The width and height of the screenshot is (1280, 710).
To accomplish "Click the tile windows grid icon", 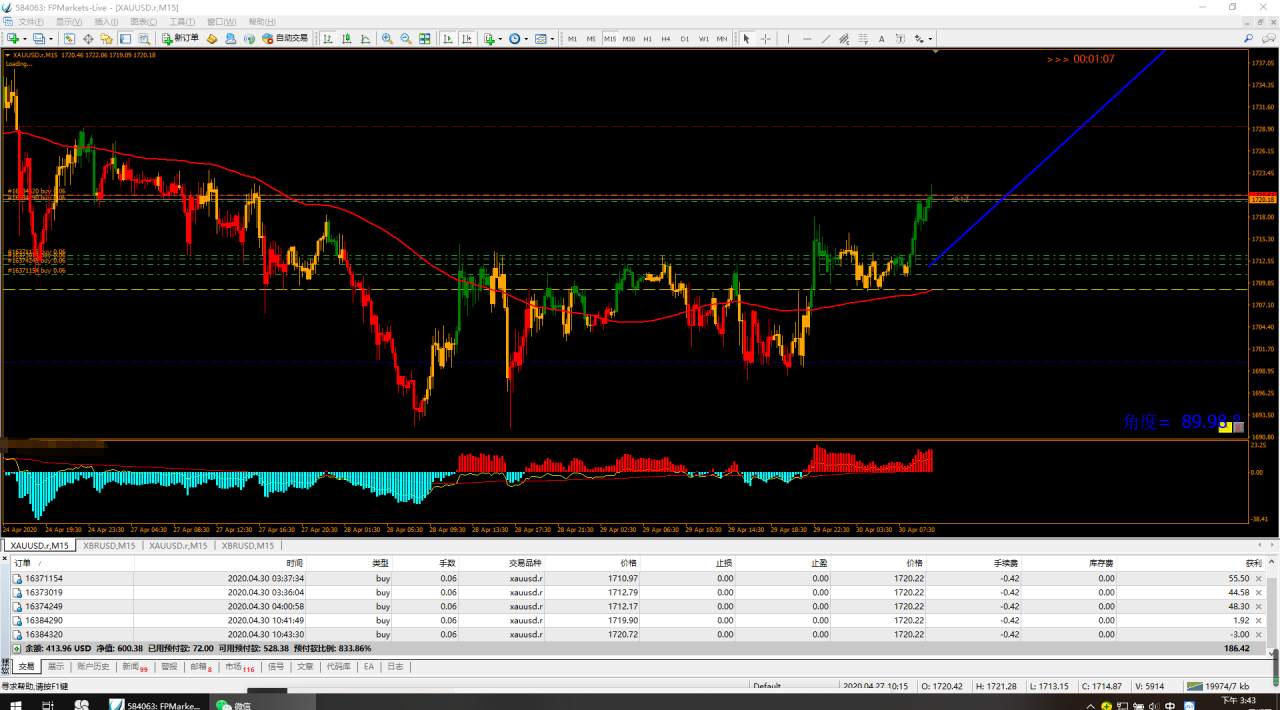I will [425, 39].
